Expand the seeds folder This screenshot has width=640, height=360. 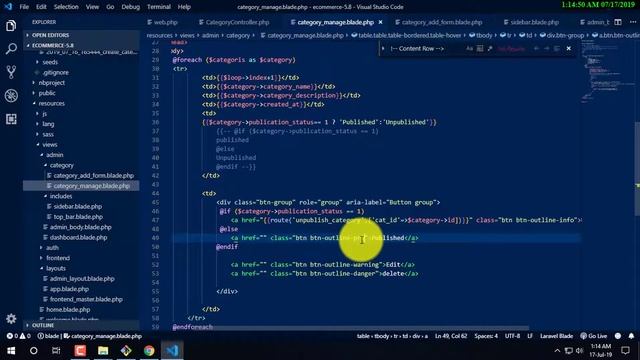pyautogui.click(x=50, y=62)
